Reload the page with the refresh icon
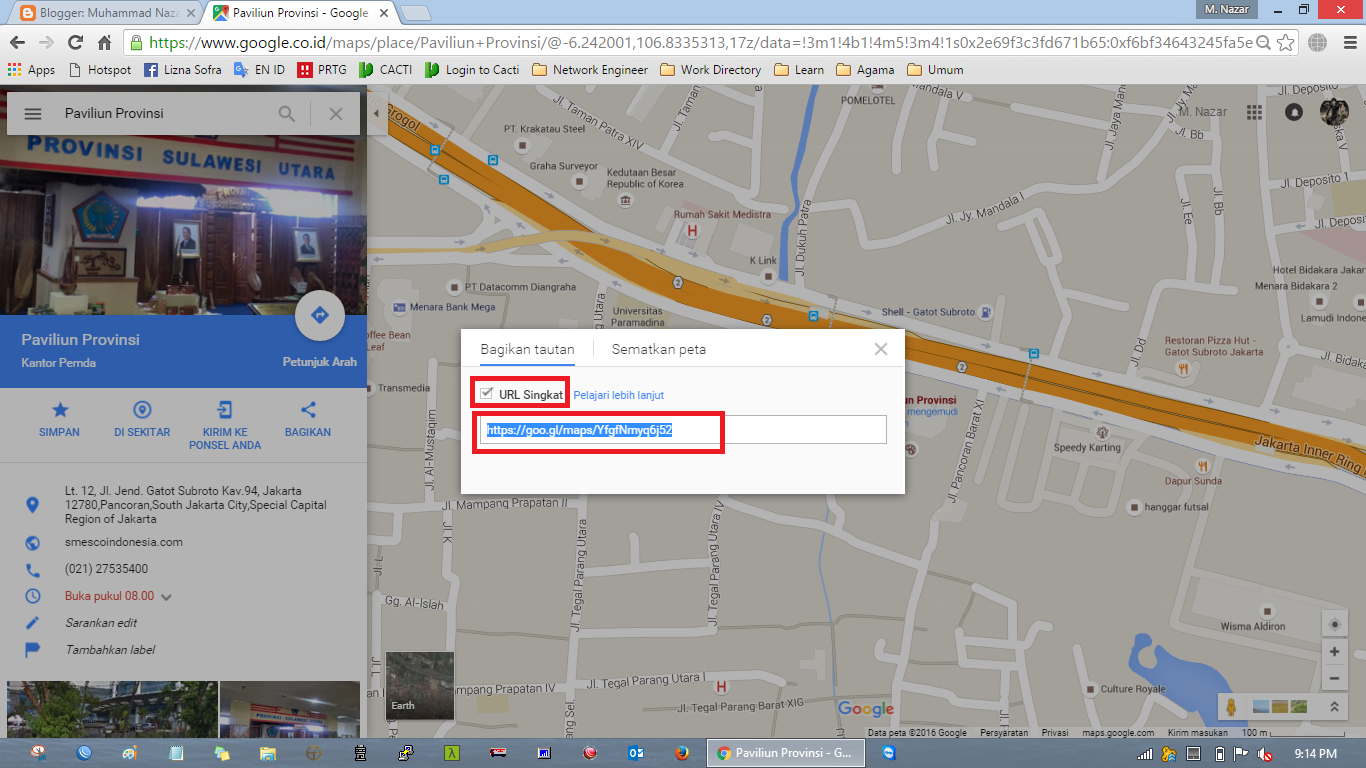This screenshot has height=768, width=1366. [75, 44]
